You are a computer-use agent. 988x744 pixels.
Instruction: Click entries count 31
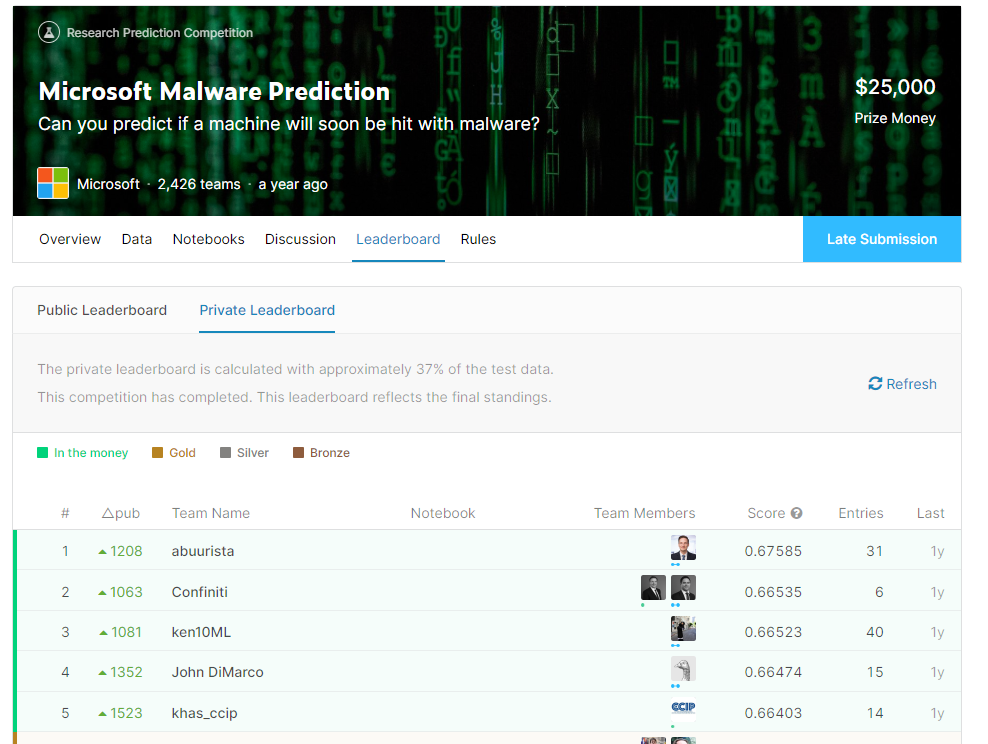875,551
